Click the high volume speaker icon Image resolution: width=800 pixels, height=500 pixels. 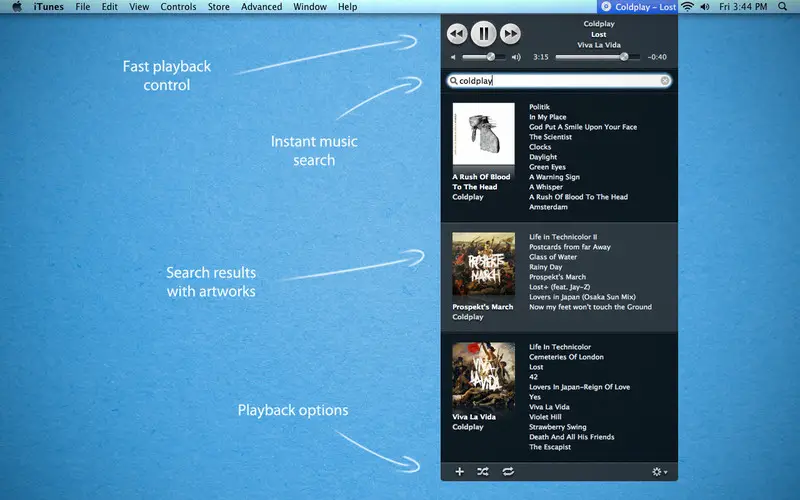click(516, 57)
